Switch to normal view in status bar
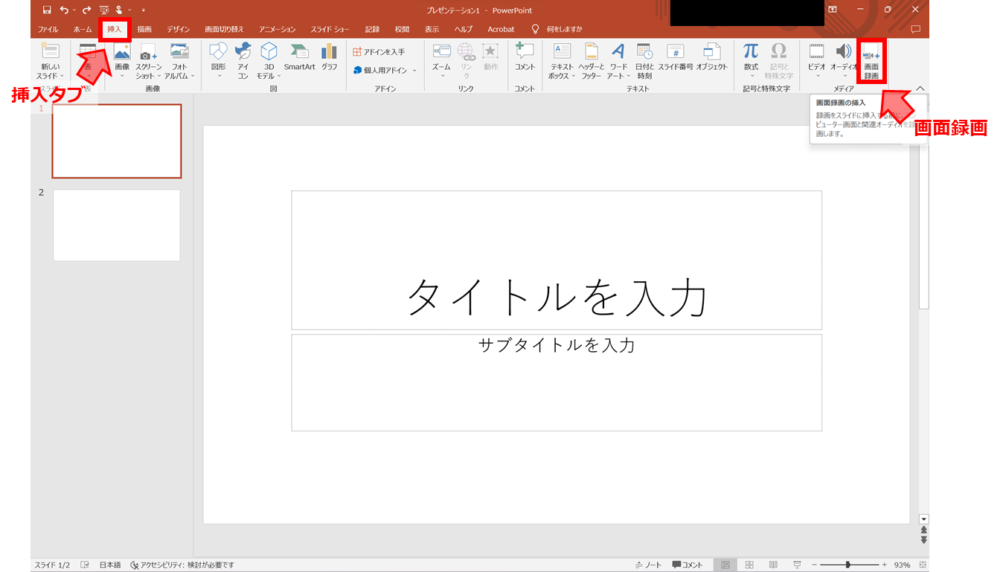The image size is (1000, 572). tap(725, 565)
